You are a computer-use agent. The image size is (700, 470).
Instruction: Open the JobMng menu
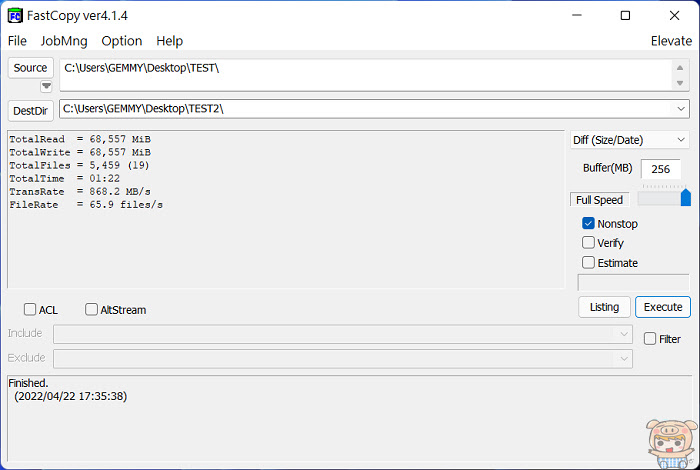[x=64, y=41]
